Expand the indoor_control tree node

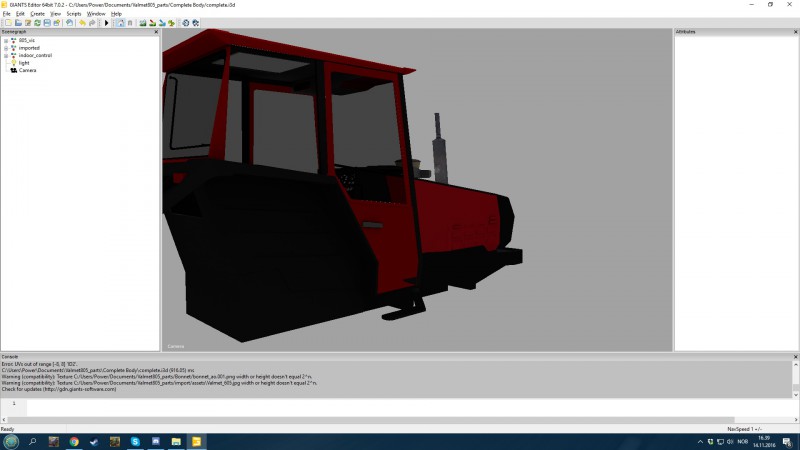(6, 56)
